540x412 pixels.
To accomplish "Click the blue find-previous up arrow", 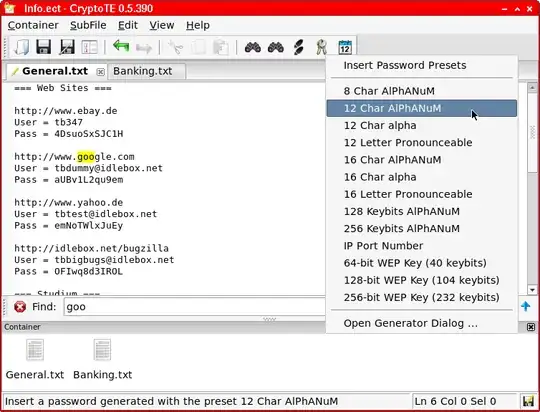I will click(526, 306).
